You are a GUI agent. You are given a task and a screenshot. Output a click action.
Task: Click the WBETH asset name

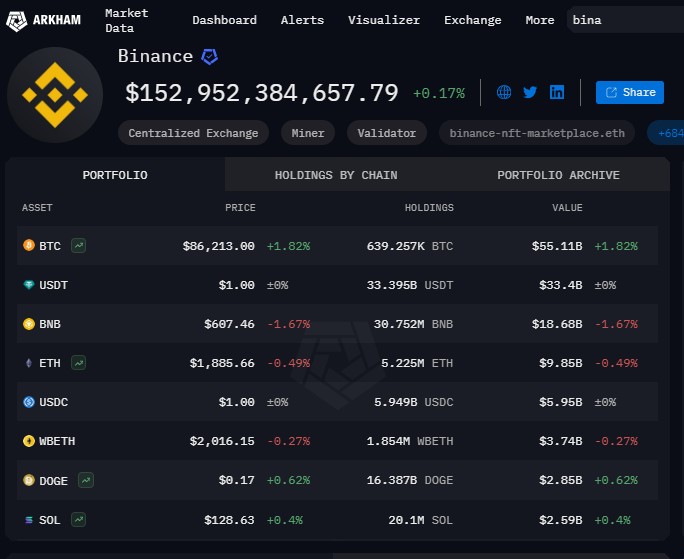[57, 441]
